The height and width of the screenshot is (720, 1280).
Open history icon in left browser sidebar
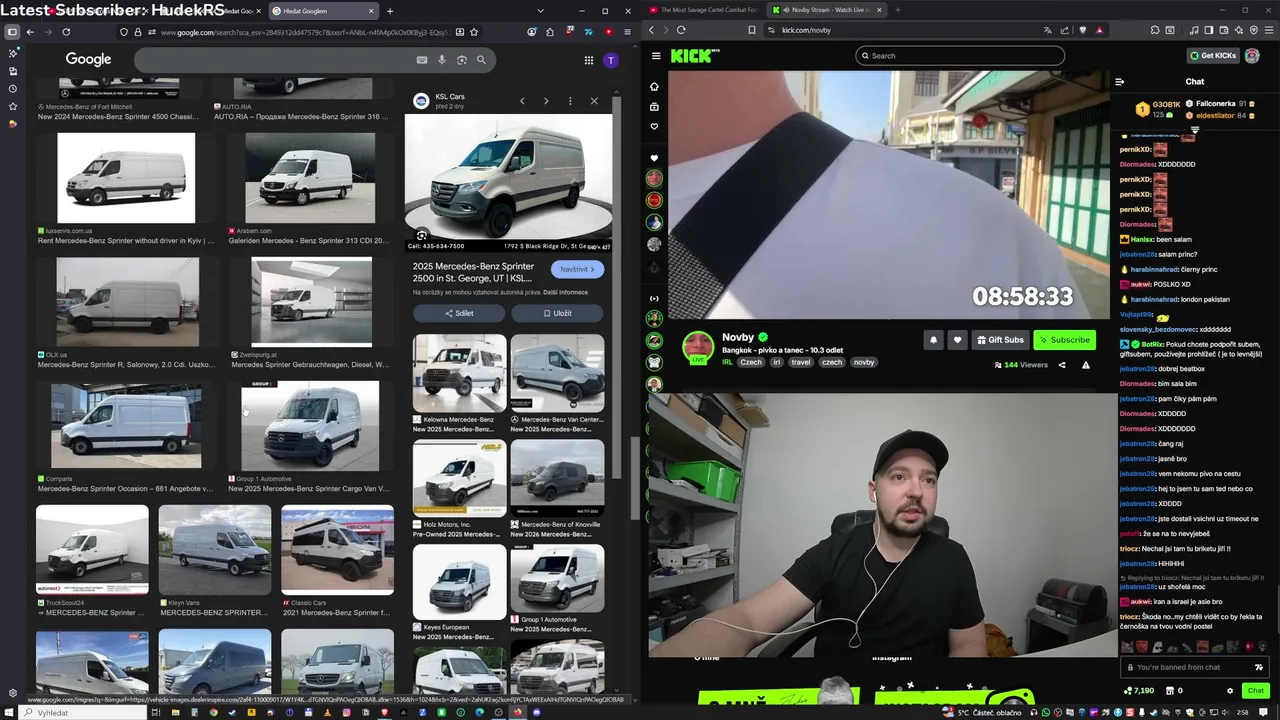pyautogui.click(x=12, y=88)
